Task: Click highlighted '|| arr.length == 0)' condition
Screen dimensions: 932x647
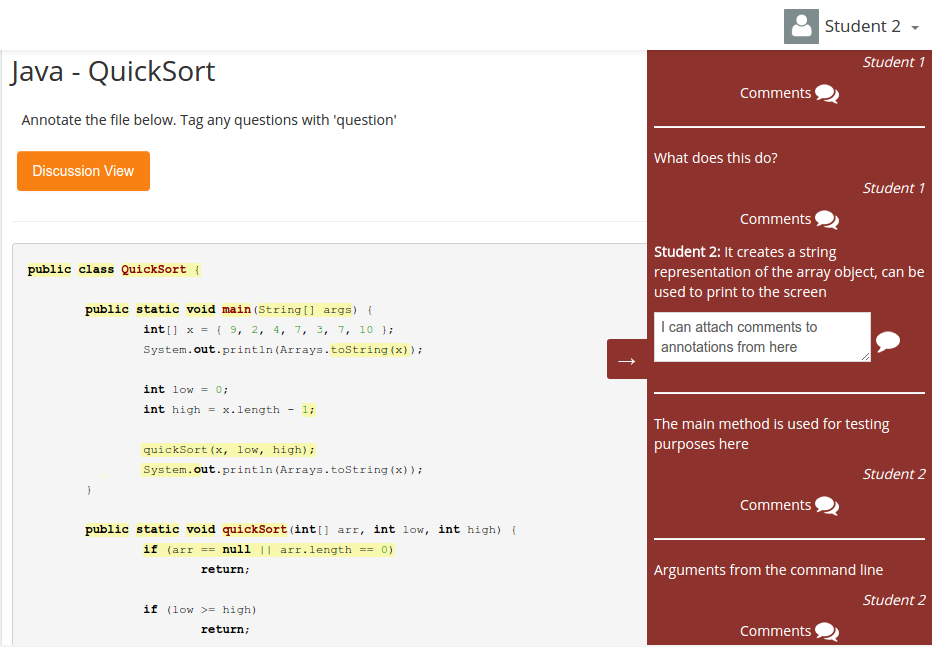Action: (x=327, y=549)
